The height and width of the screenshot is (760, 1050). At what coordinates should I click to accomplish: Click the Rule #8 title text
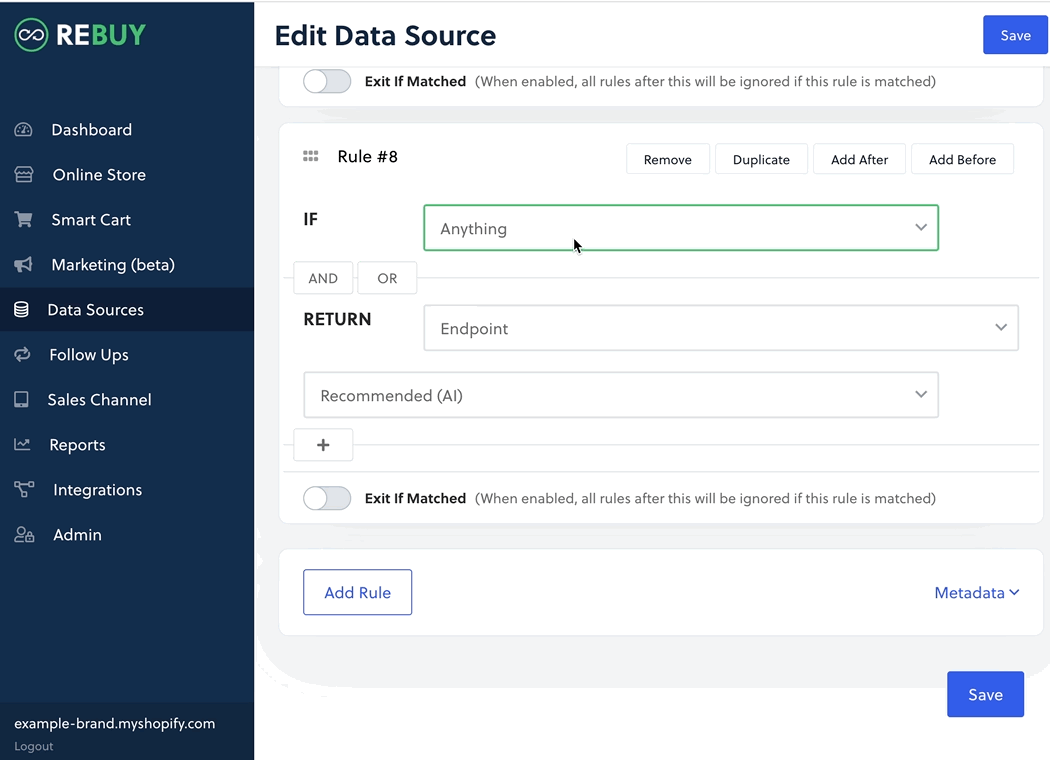pos(368,157)
